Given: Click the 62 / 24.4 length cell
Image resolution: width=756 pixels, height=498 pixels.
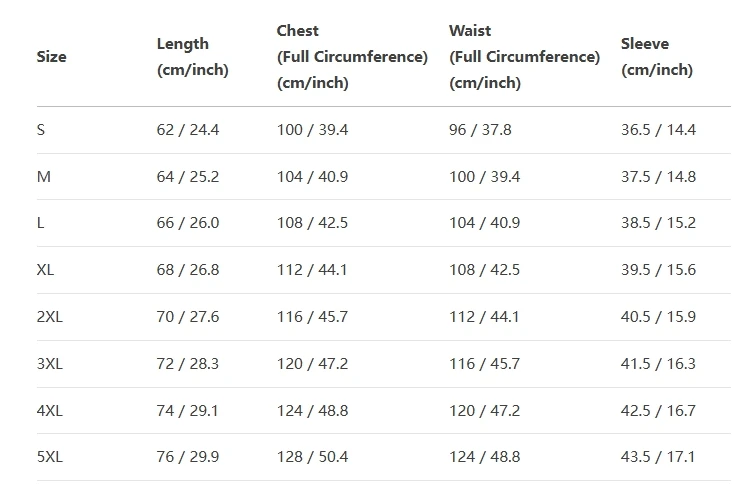Looking at the screenshot, I should (188, 130).
